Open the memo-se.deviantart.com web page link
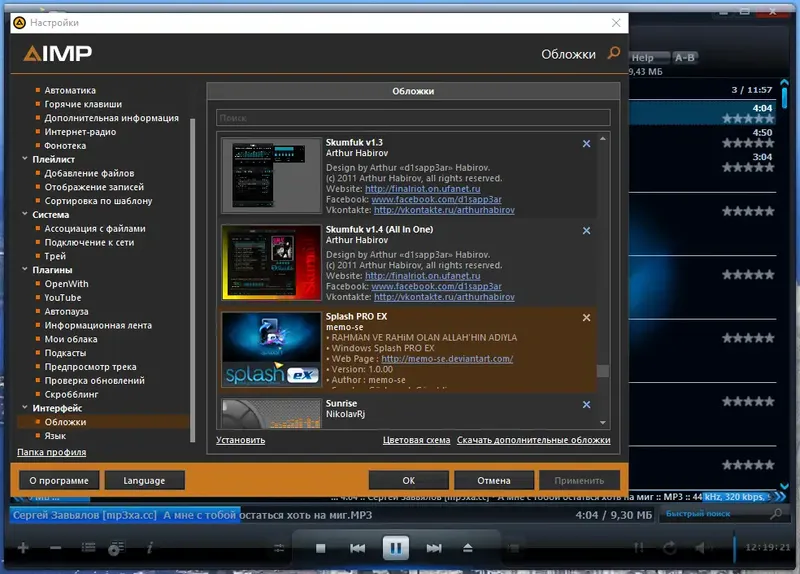Image resolution: width=800 pixels, height=574 pixels. tap(447, 359)
